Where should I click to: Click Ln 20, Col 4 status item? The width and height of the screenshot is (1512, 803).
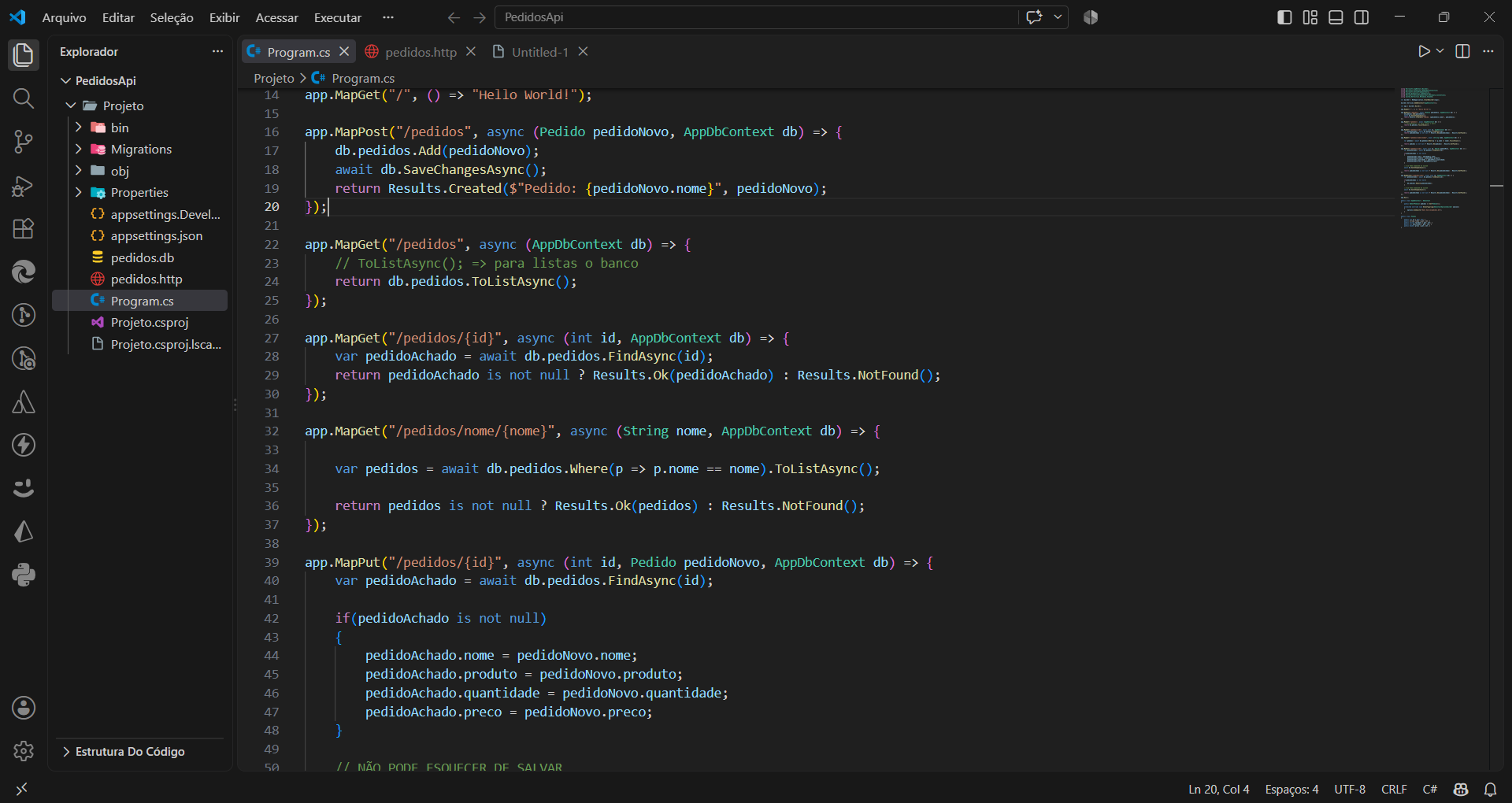pyautogui.click(x=1219, y=789)
